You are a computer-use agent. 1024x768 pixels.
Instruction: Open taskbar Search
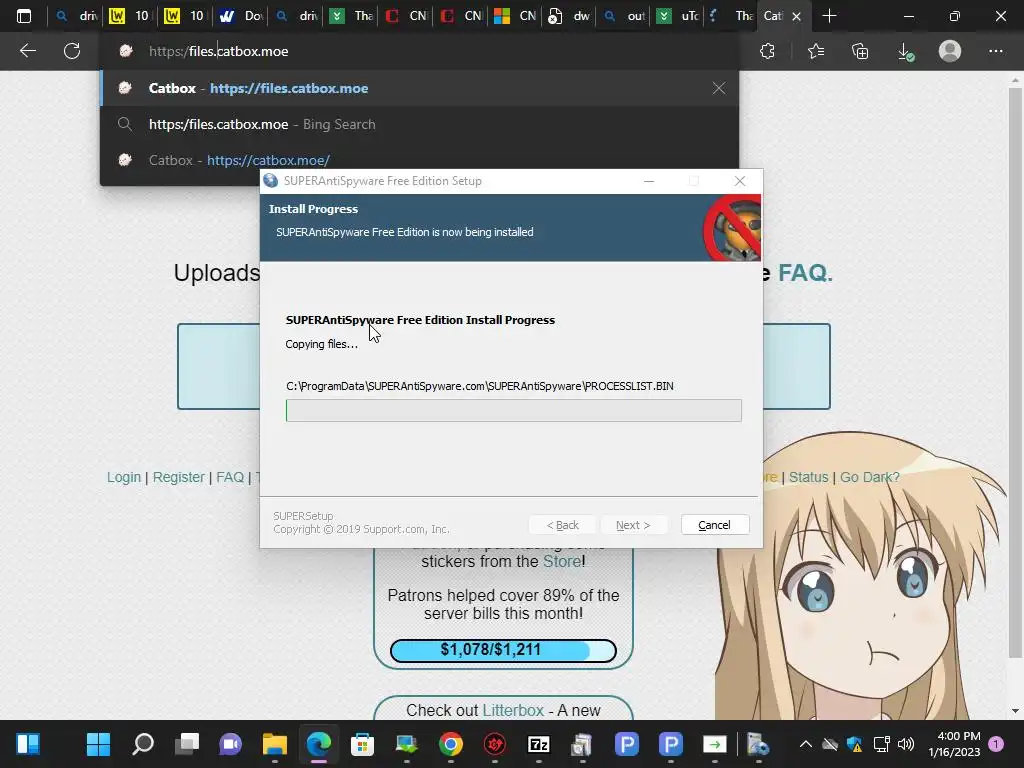coord(143,744)
